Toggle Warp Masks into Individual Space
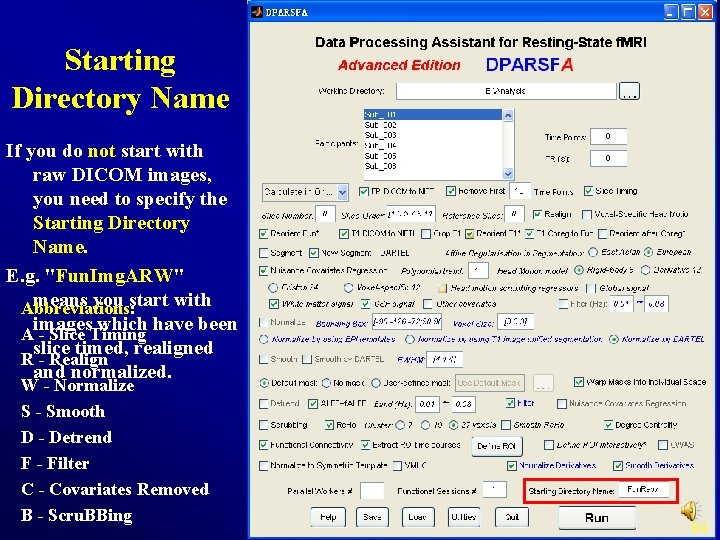This screenshot has height=540, width=720. click(x=579, y=382)
